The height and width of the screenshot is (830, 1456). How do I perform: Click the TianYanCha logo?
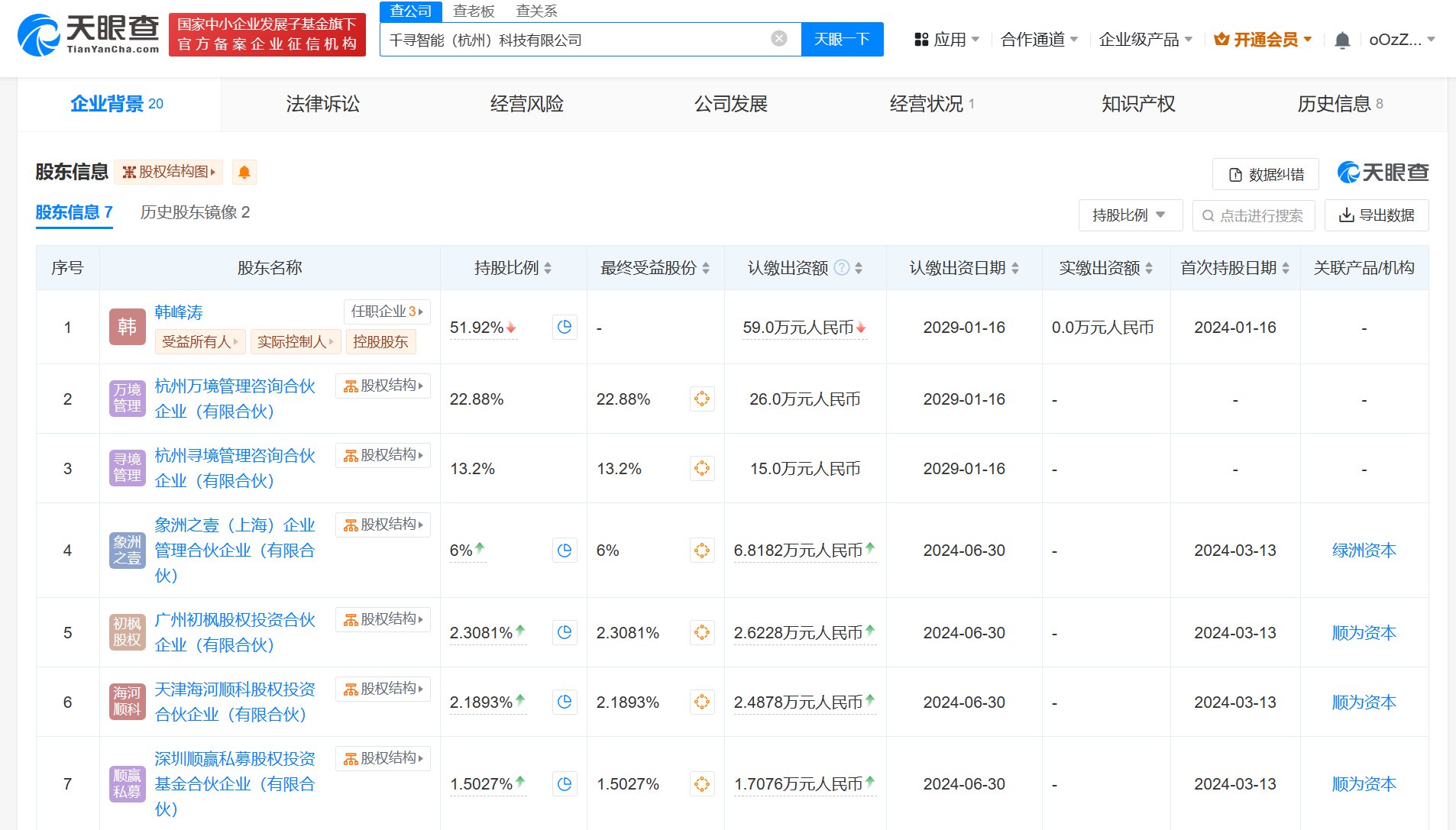pyautogui.click(x=88, y=35)
